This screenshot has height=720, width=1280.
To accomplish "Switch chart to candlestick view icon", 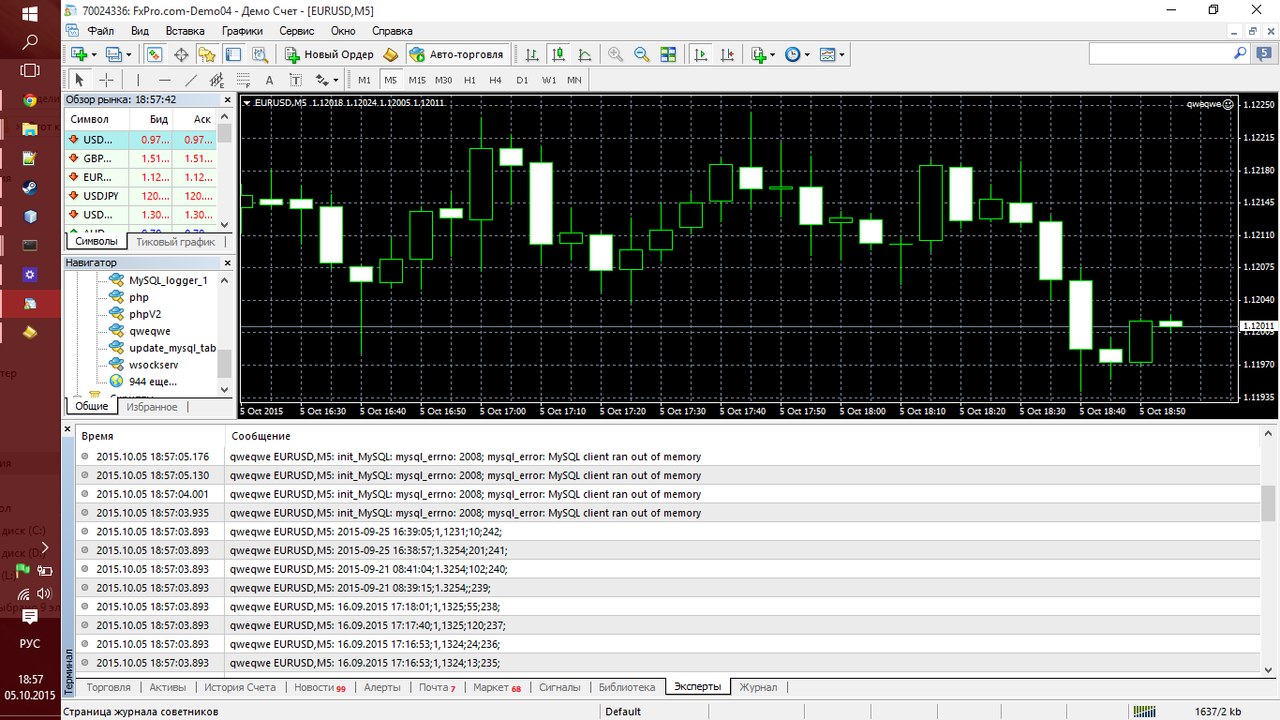I will click(x=558, y=55).
